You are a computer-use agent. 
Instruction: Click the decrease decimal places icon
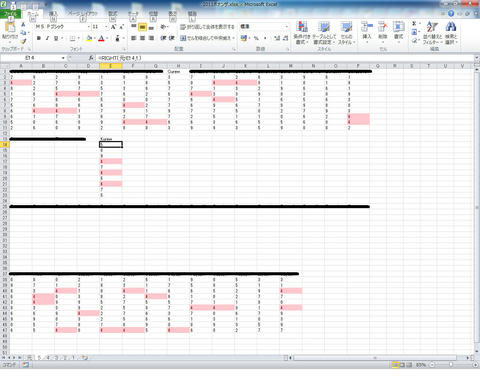(285, 38)
